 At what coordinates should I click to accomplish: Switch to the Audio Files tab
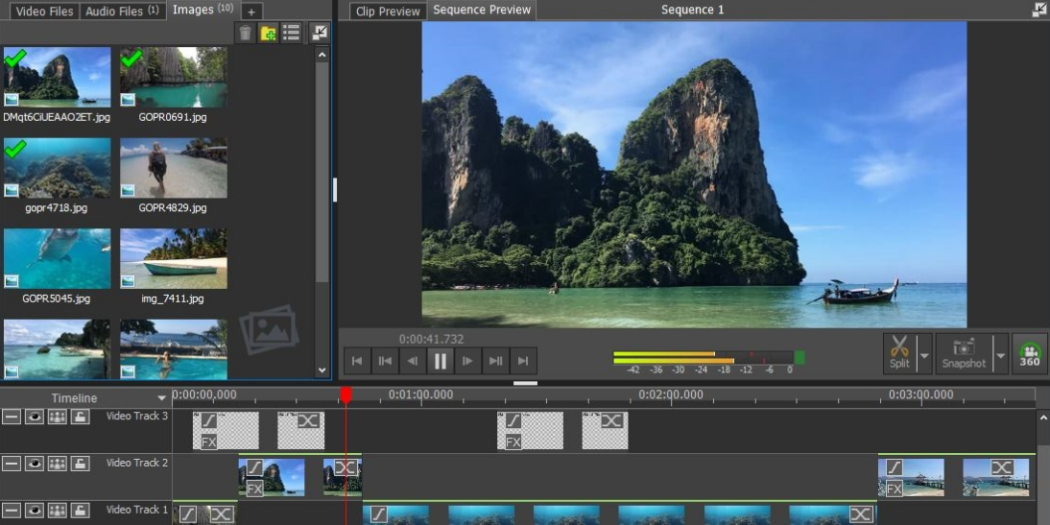point(122,11)
